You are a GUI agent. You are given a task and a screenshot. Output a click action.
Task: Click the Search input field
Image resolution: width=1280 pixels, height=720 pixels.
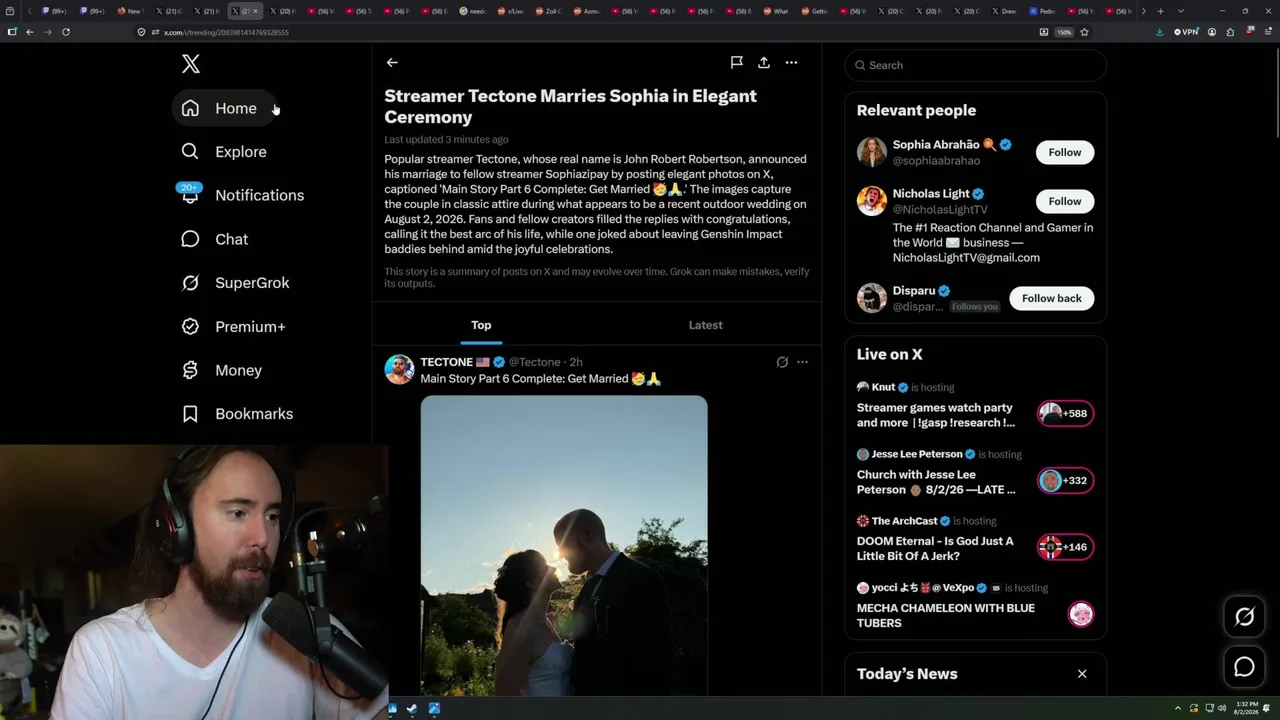coord(976,65)
